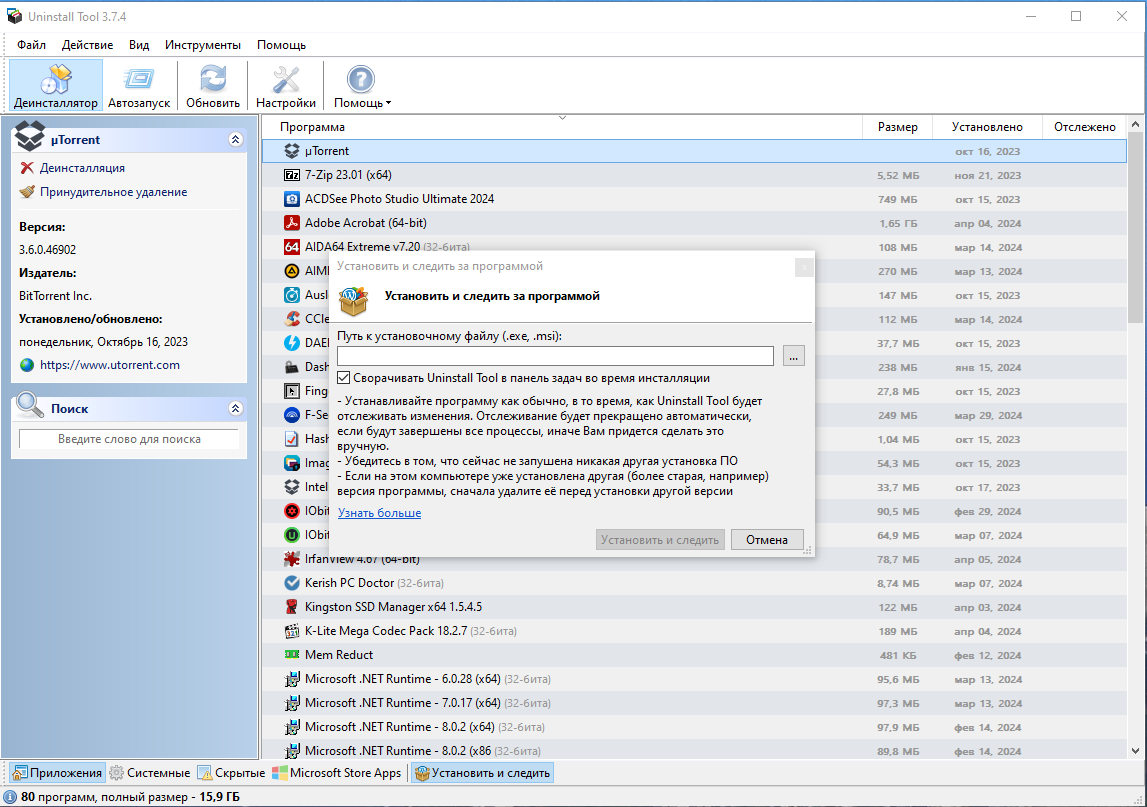1147x807 pixels.
Task: Sort by the Размер column header
Action: 898,127
